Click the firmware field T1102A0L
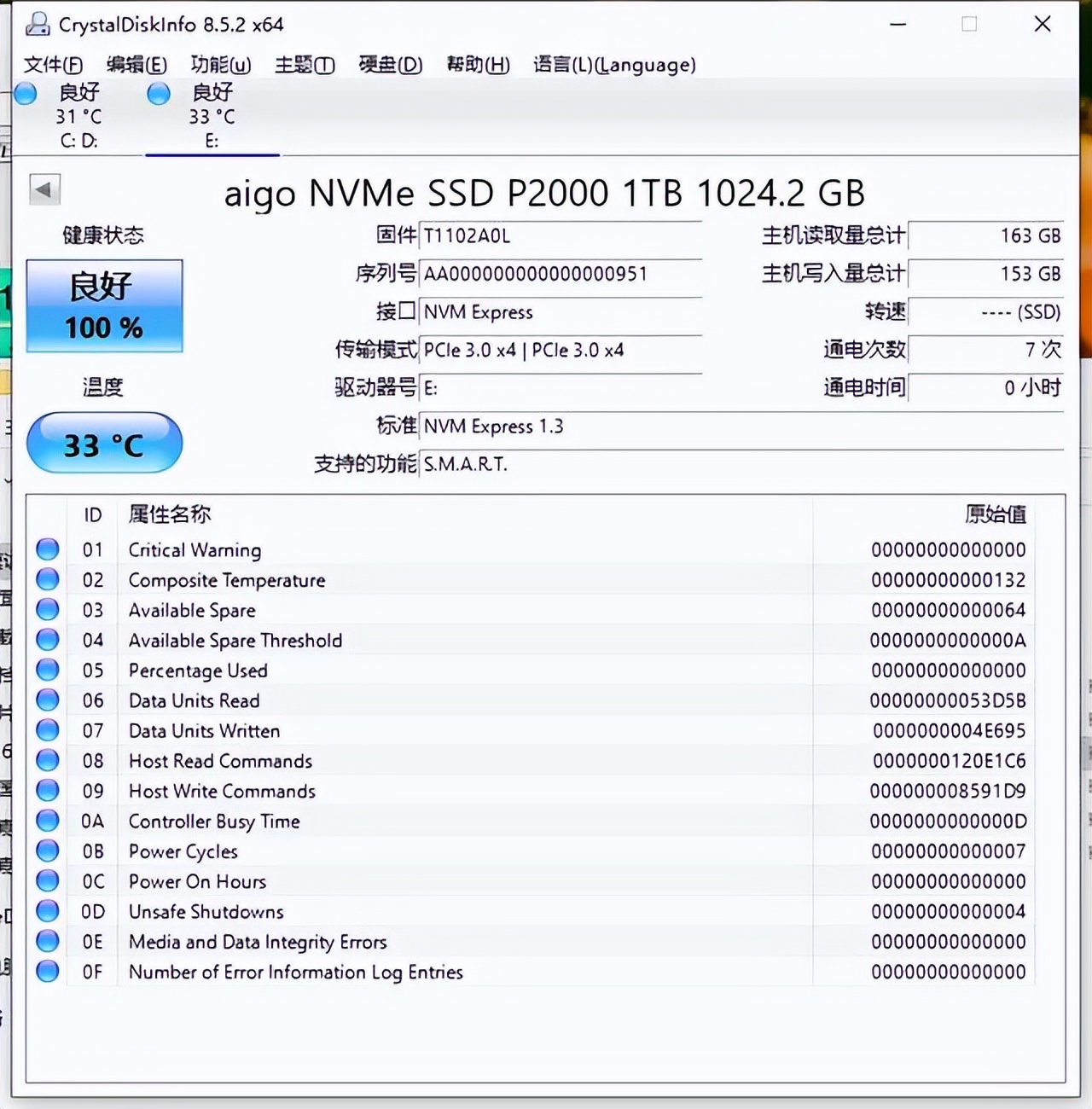This screenshot has width=1092, height=1109. pyautogui.click(x=561, y=236)
